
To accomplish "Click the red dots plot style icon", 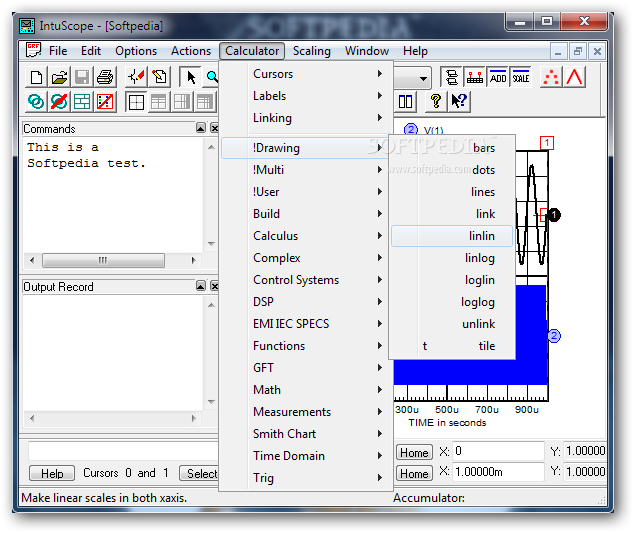I will click(551, 77).
